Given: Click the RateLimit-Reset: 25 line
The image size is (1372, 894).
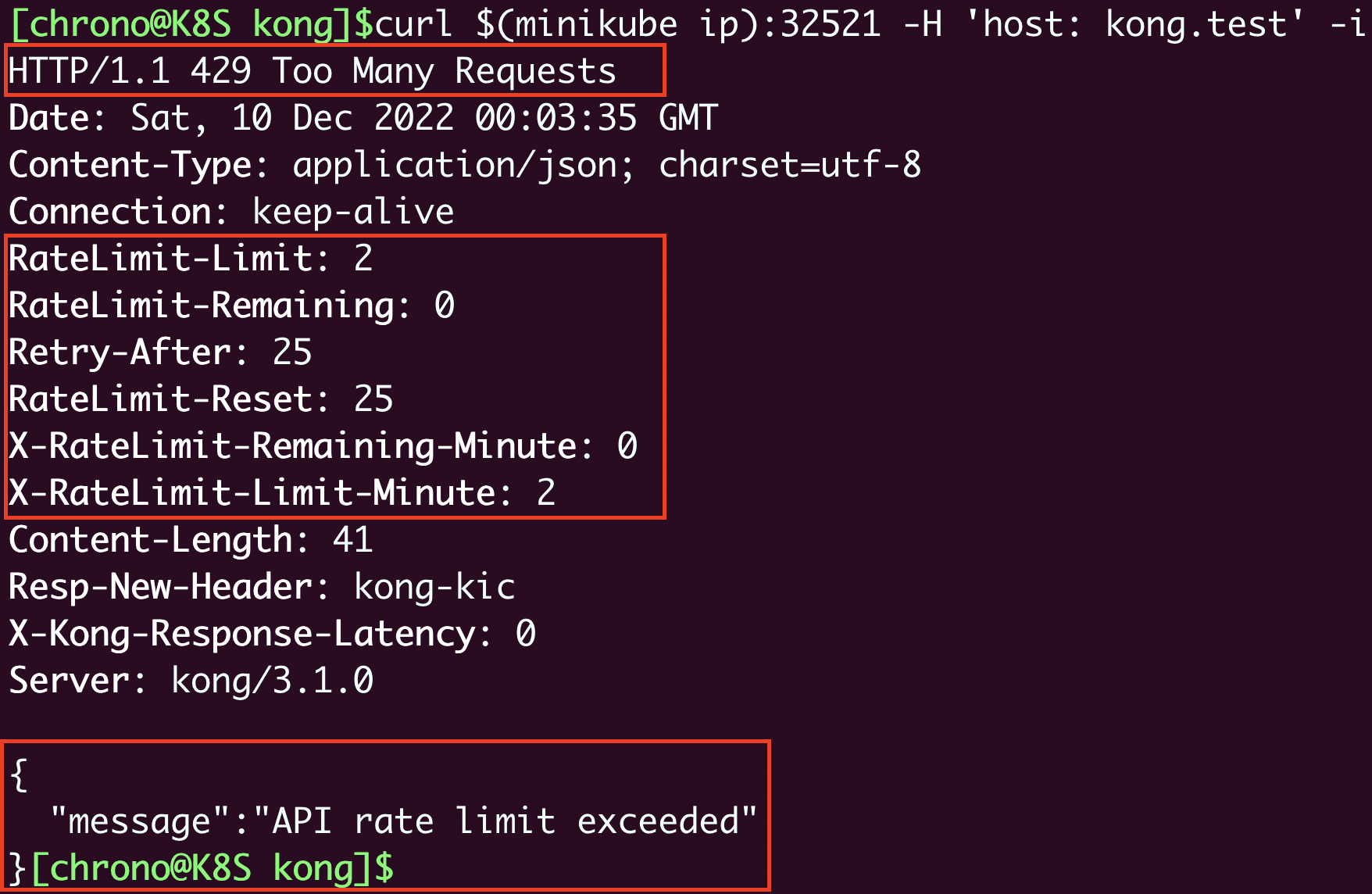Looking at the screenshot, I should pyautogui.click(x=201, y=399).
